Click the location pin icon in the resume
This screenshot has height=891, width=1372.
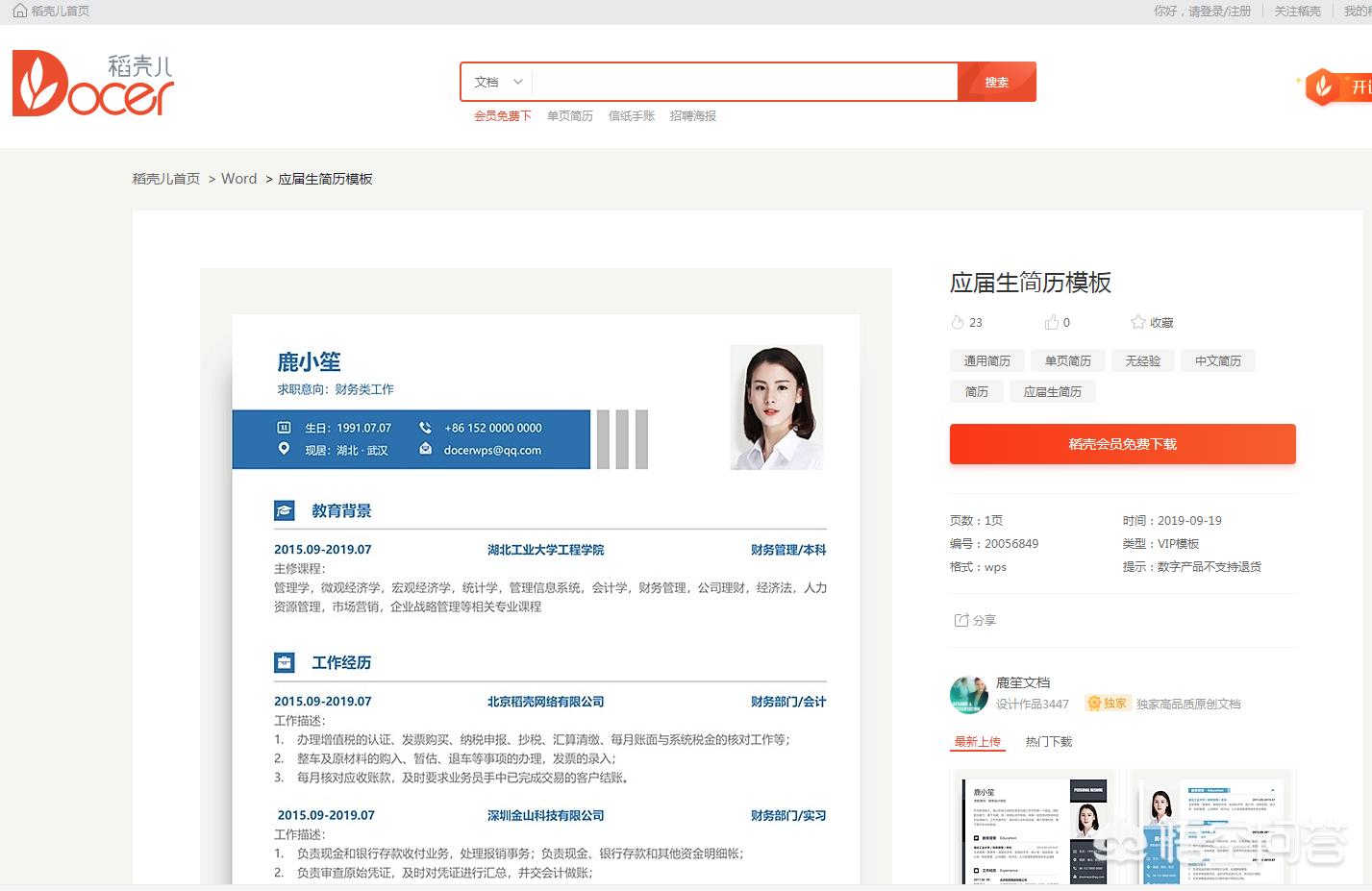click(284, 449)
